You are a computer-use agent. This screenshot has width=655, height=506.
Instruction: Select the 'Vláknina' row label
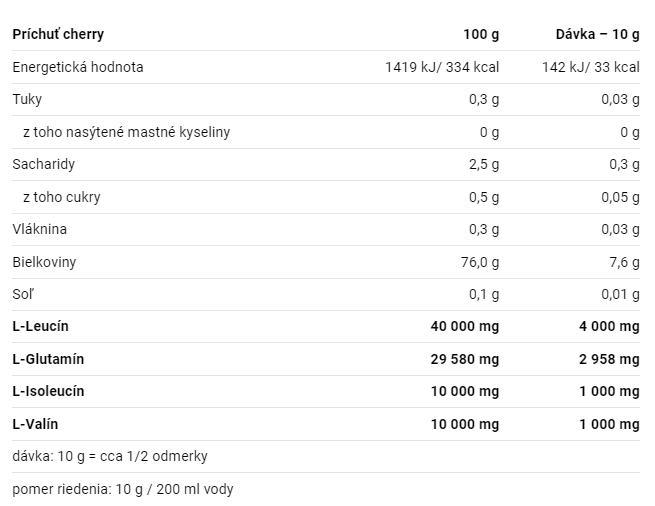(x=40, y=229)
